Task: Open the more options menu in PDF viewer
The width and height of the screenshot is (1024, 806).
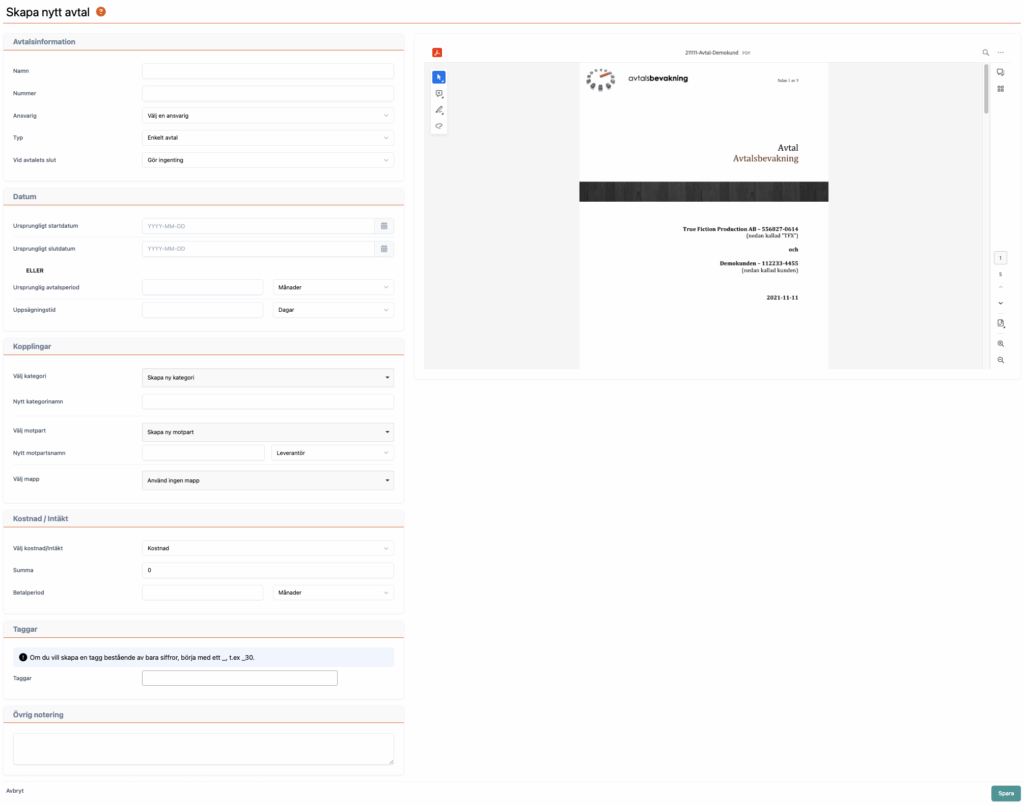Action: click(1001, 52)
